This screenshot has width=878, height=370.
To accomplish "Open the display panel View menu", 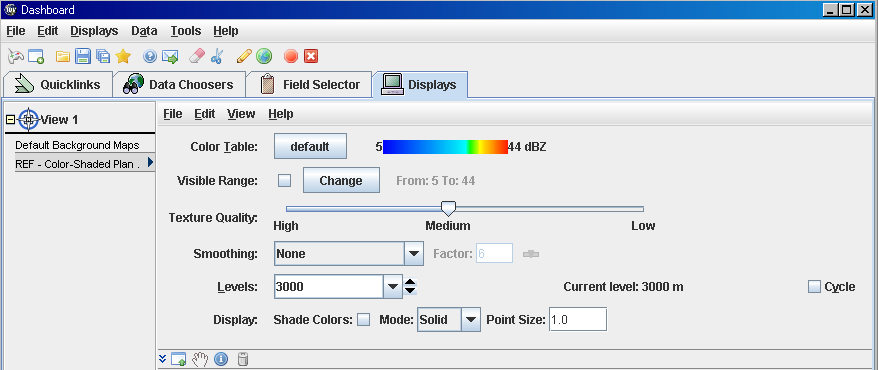I will (241, 114).
